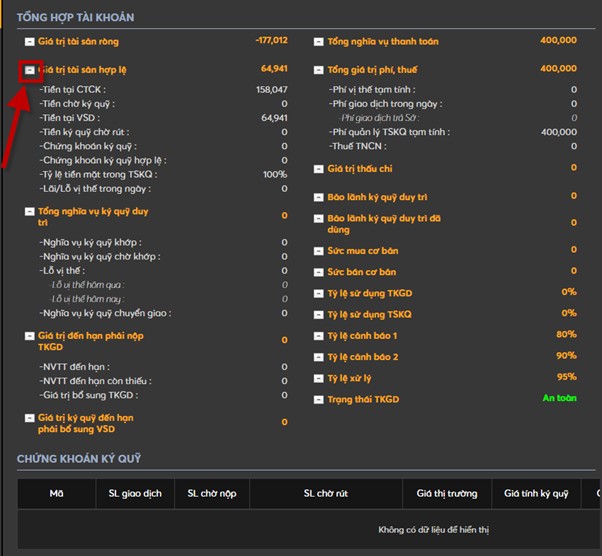Collapse the Tổng giá trị phí, thuế section

pos(319,71)
